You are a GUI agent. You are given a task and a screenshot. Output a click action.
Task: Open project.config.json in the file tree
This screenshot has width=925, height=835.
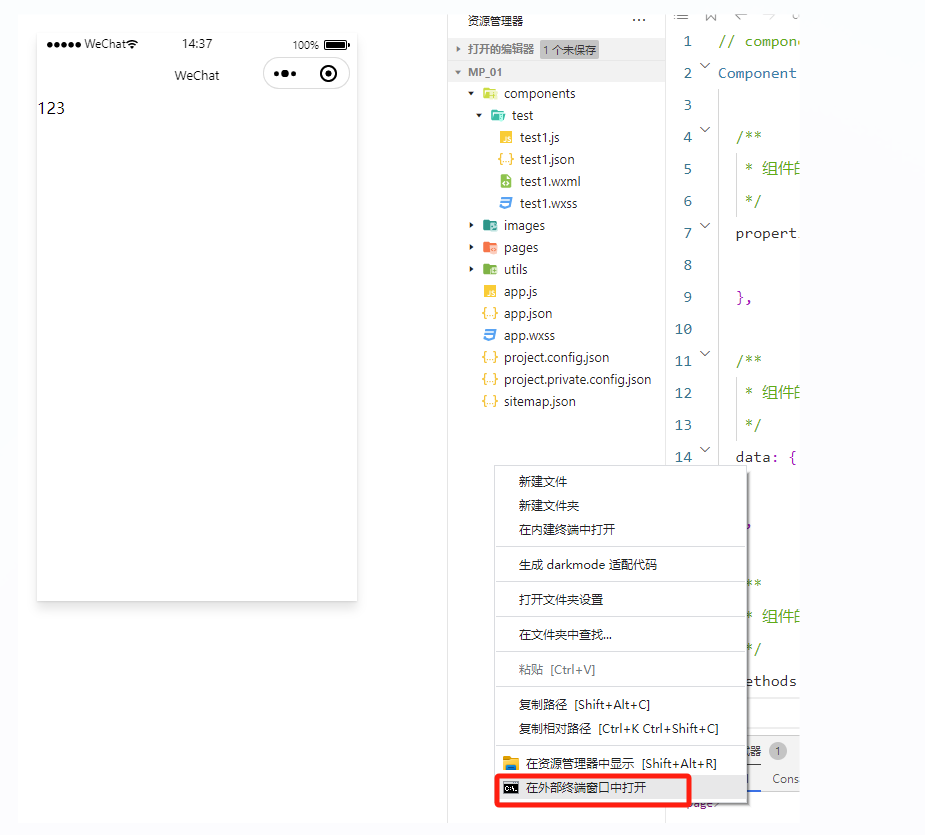click(x=556, y=357)
